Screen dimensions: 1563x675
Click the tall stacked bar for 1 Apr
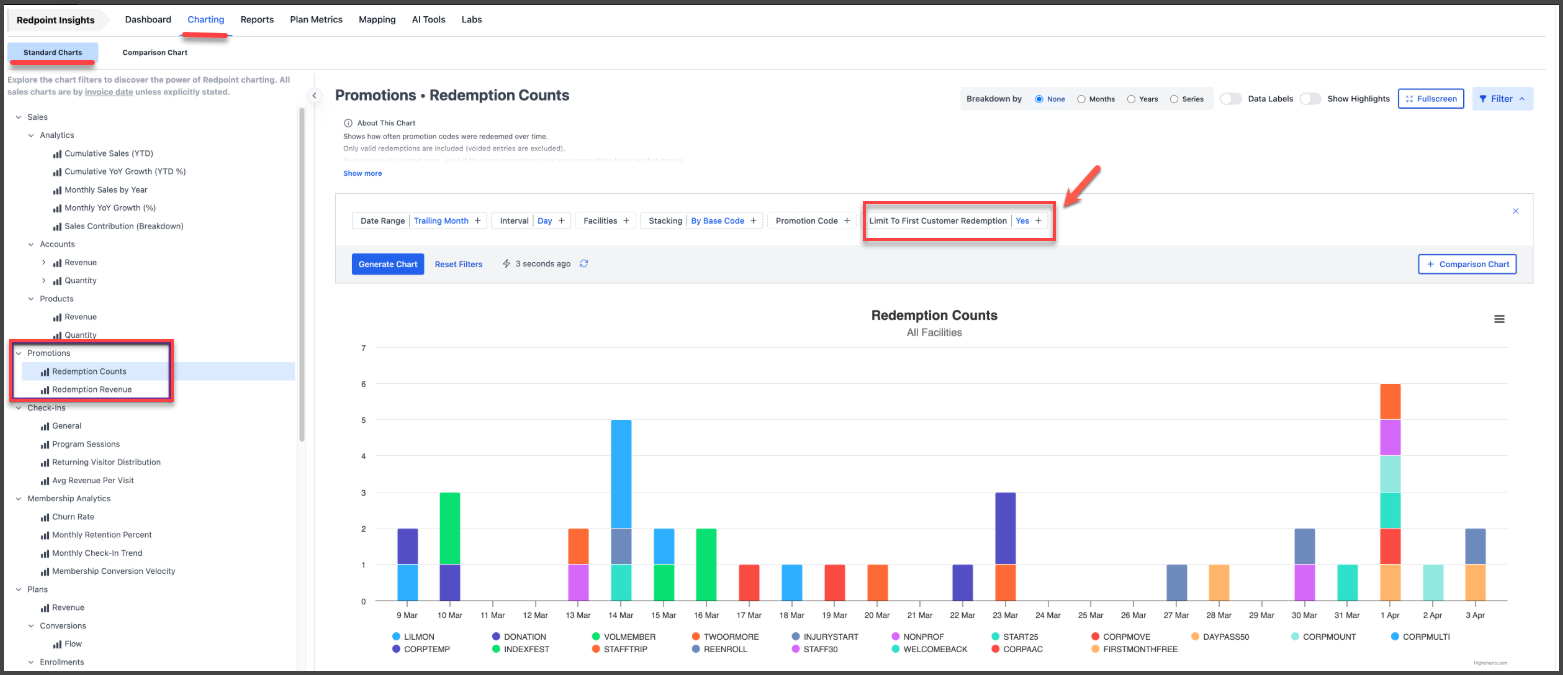tap(1390, 492)
